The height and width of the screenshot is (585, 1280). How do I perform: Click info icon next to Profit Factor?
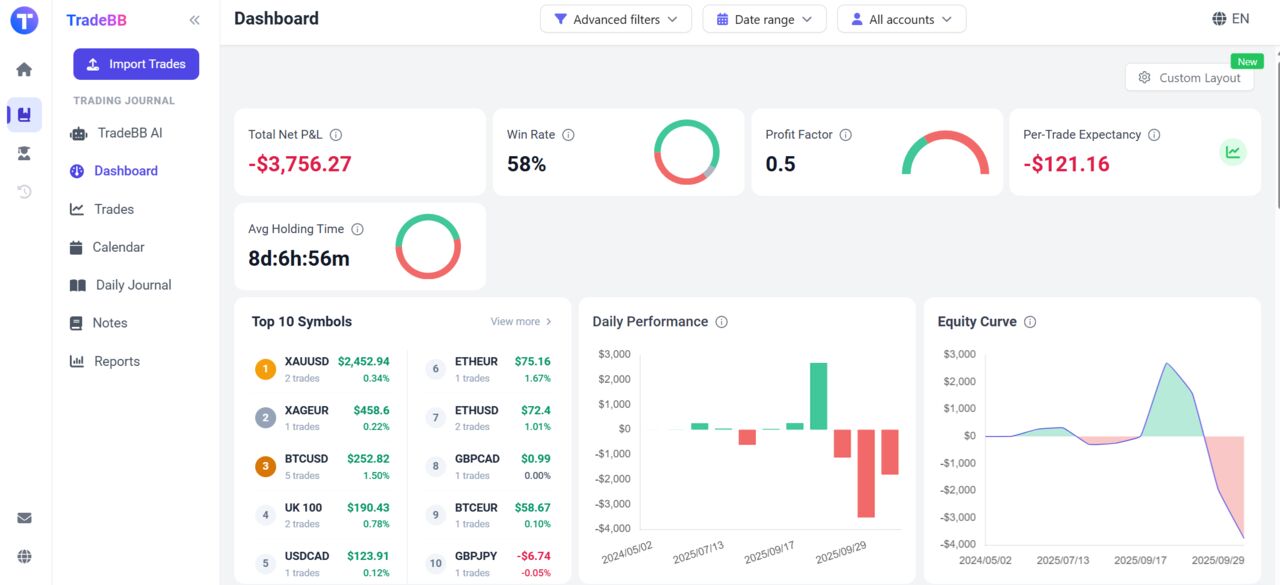[845, 135]
